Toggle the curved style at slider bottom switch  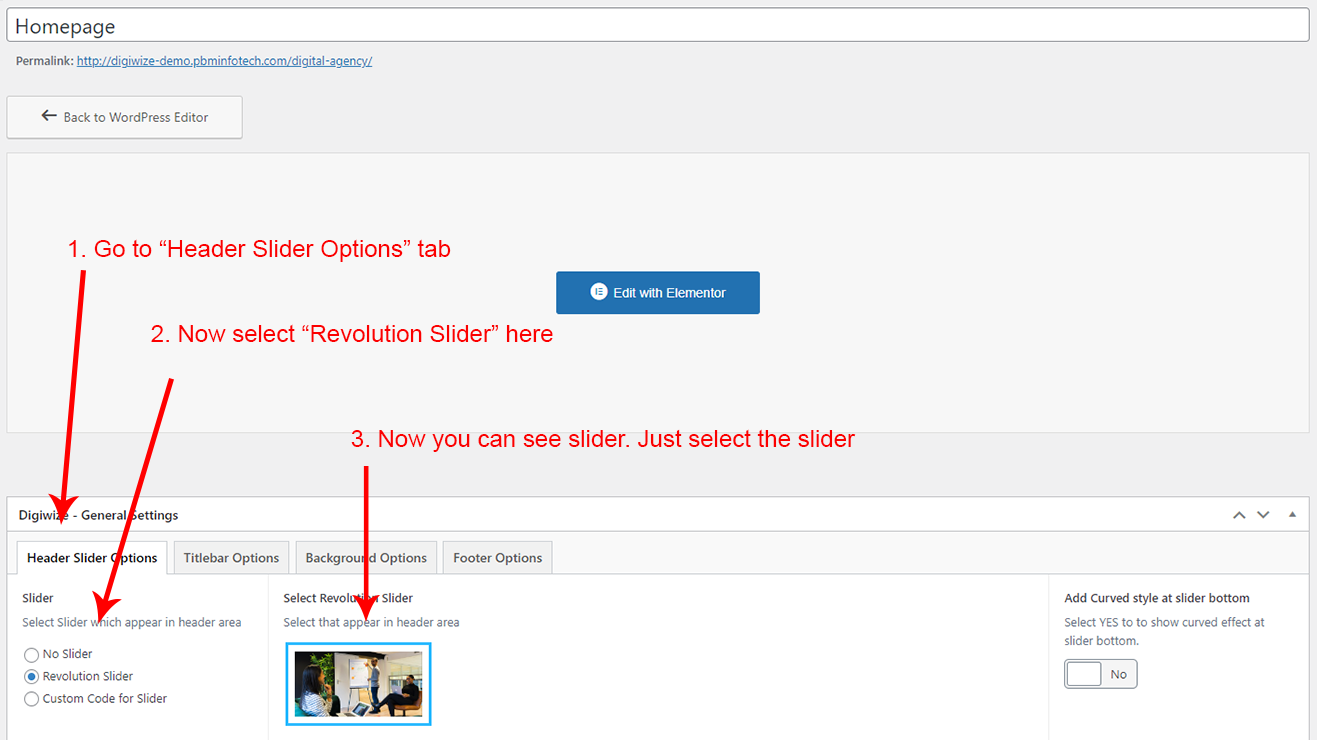1100,674
